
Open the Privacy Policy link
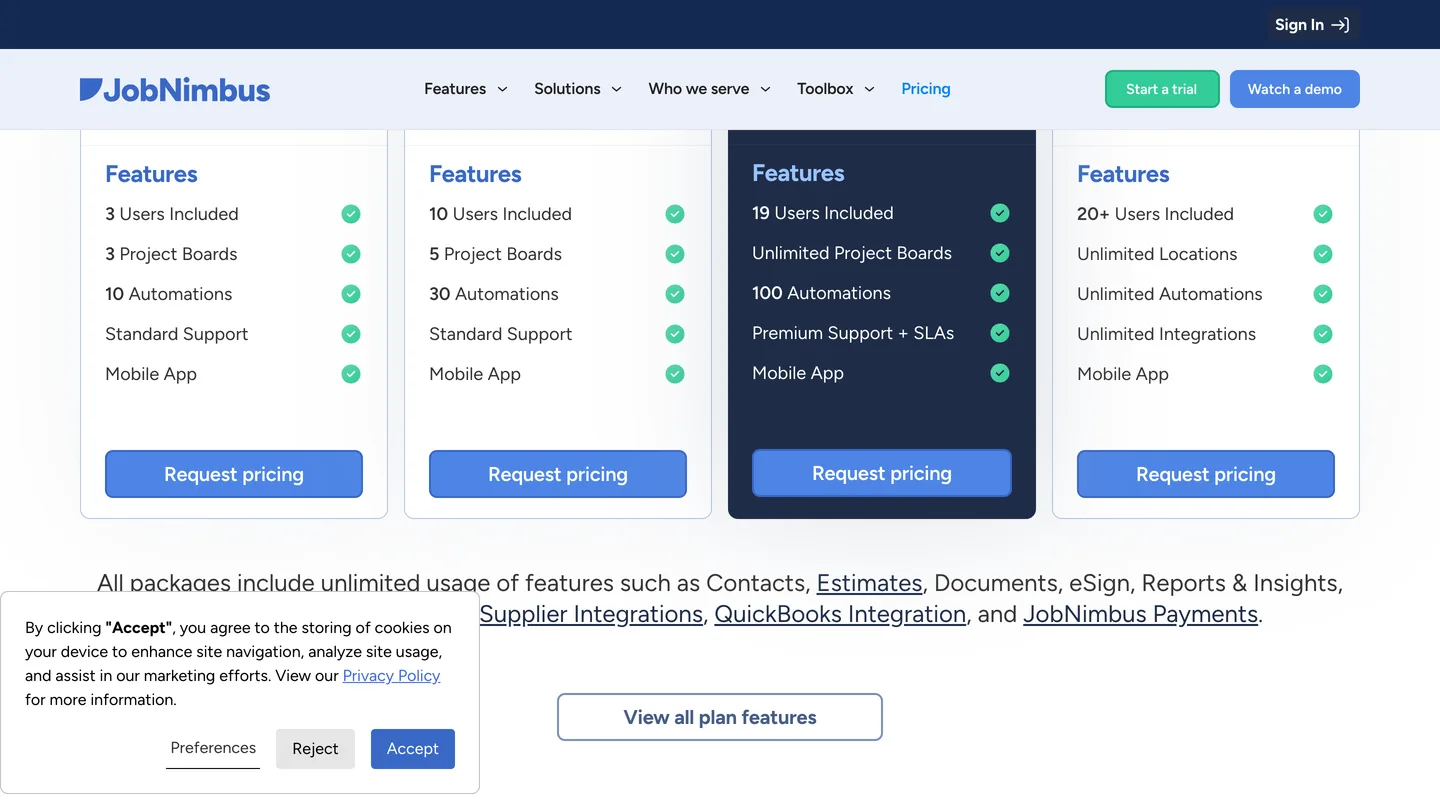tap(391, 676)
